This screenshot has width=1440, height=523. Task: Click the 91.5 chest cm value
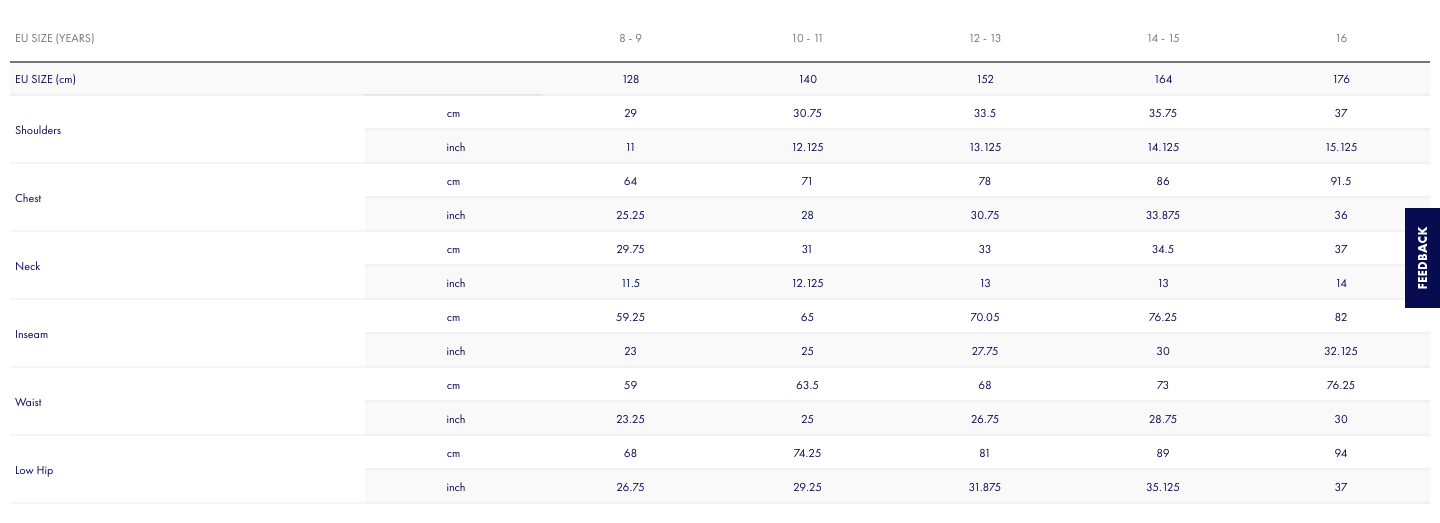pos(1341,181)
